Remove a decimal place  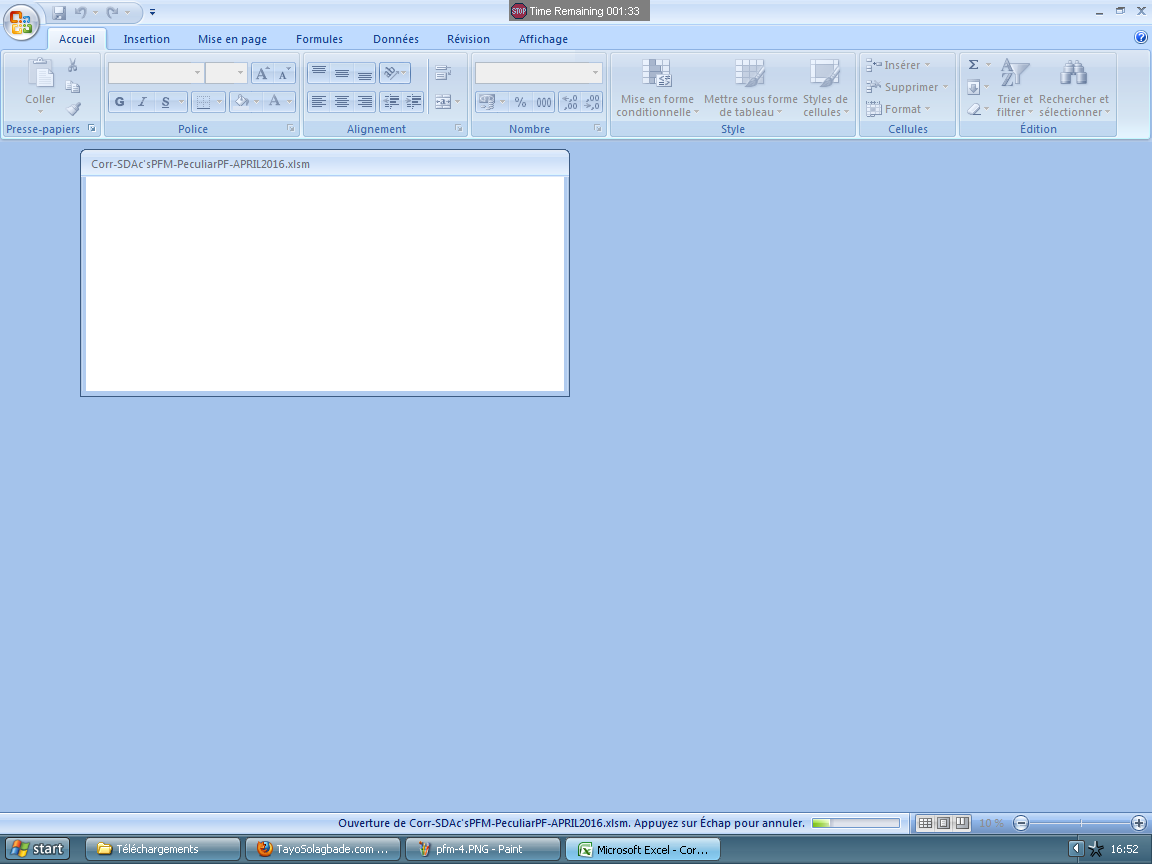[x=592, y=102]
